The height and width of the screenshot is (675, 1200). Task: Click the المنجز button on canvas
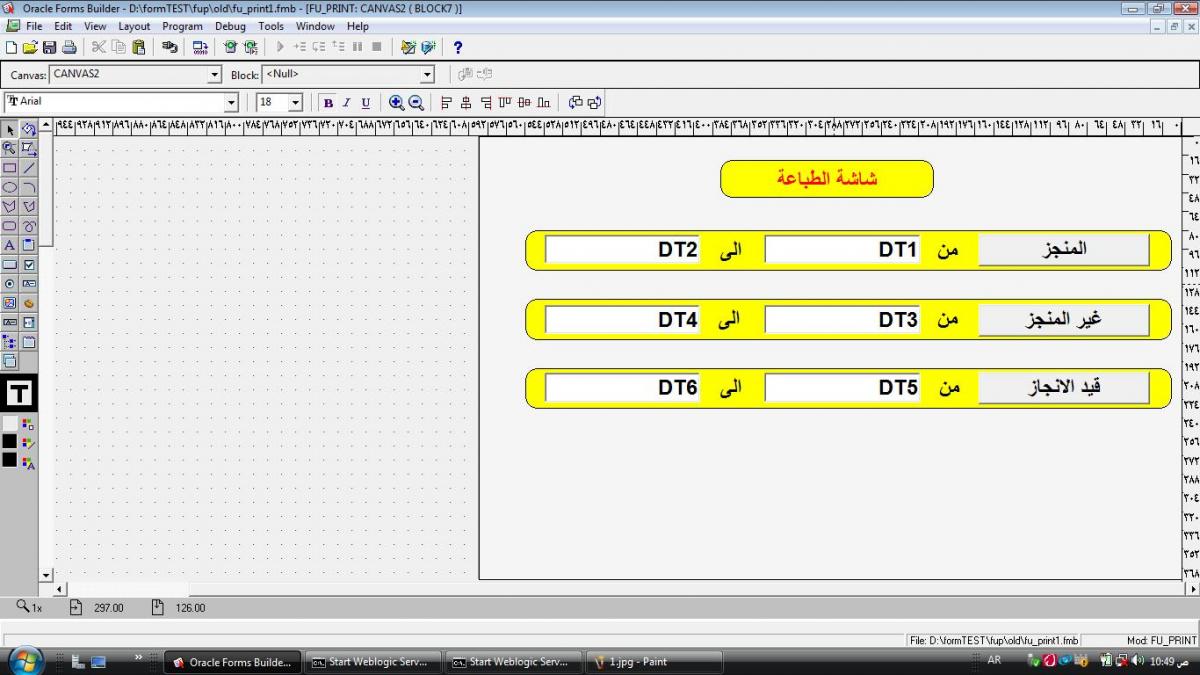(x=1063, y=249)
